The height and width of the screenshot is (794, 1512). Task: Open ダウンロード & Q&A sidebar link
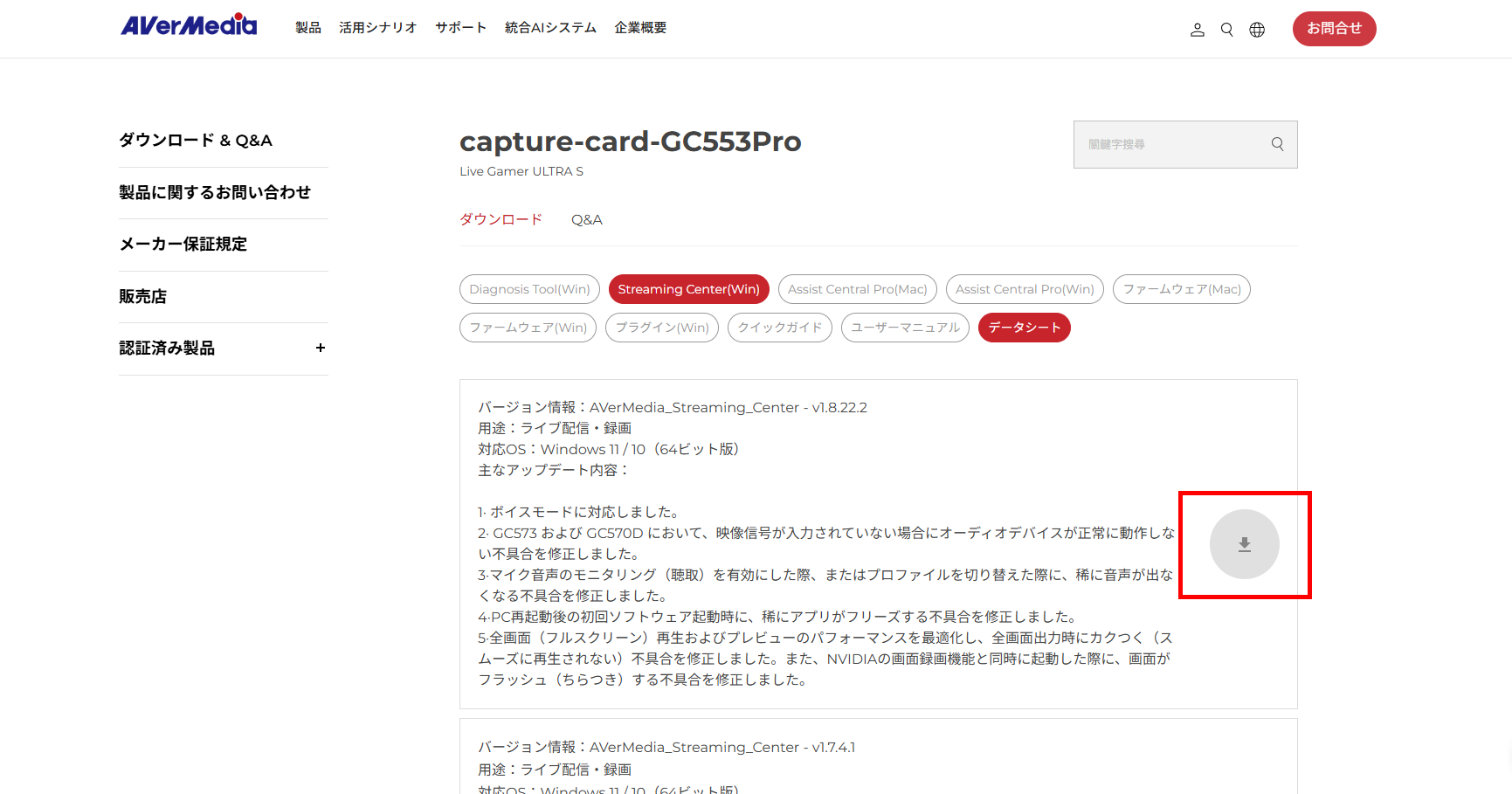pos(196,141)
